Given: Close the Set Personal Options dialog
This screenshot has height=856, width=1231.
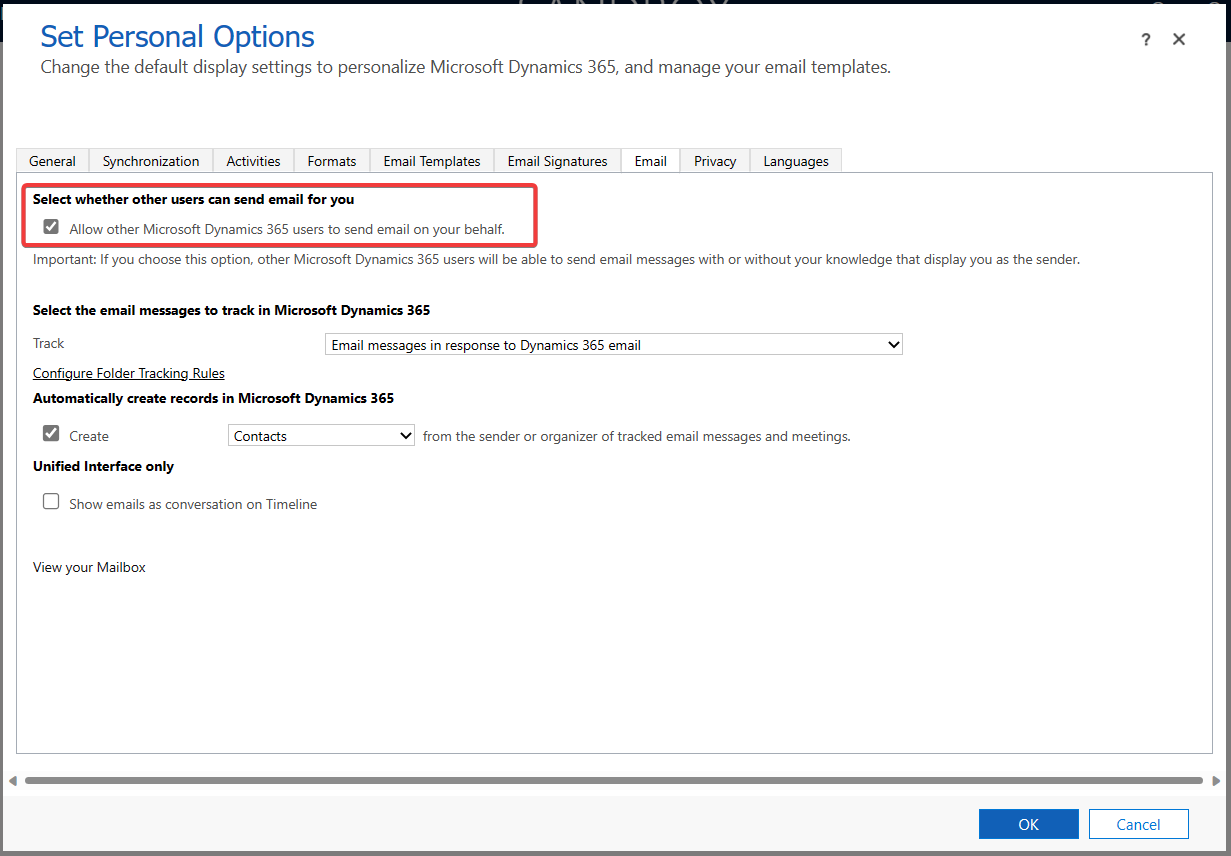Looking at the screenshot, I should click(1179, 40).
